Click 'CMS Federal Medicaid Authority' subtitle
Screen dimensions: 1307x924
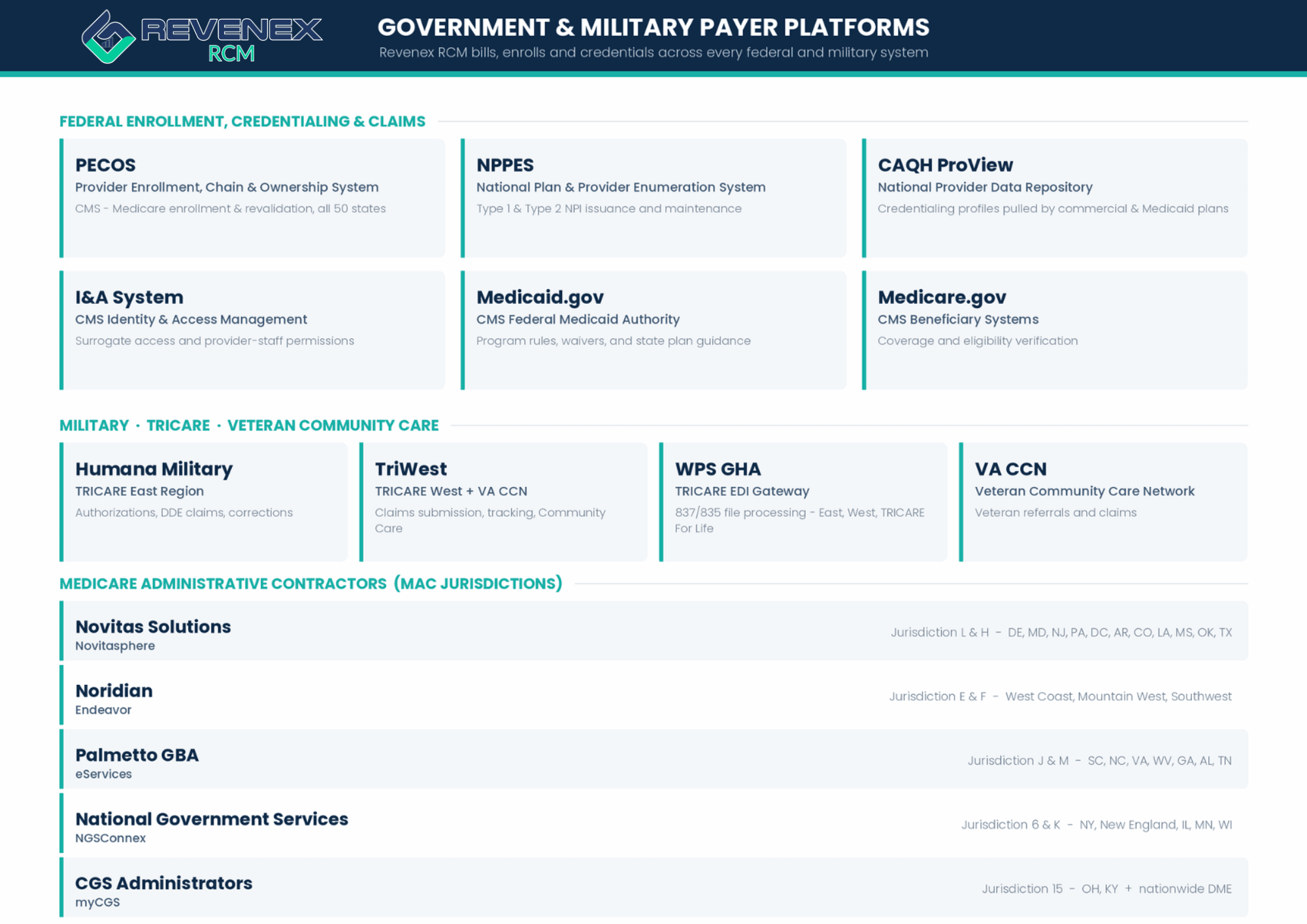pos(578,320)
